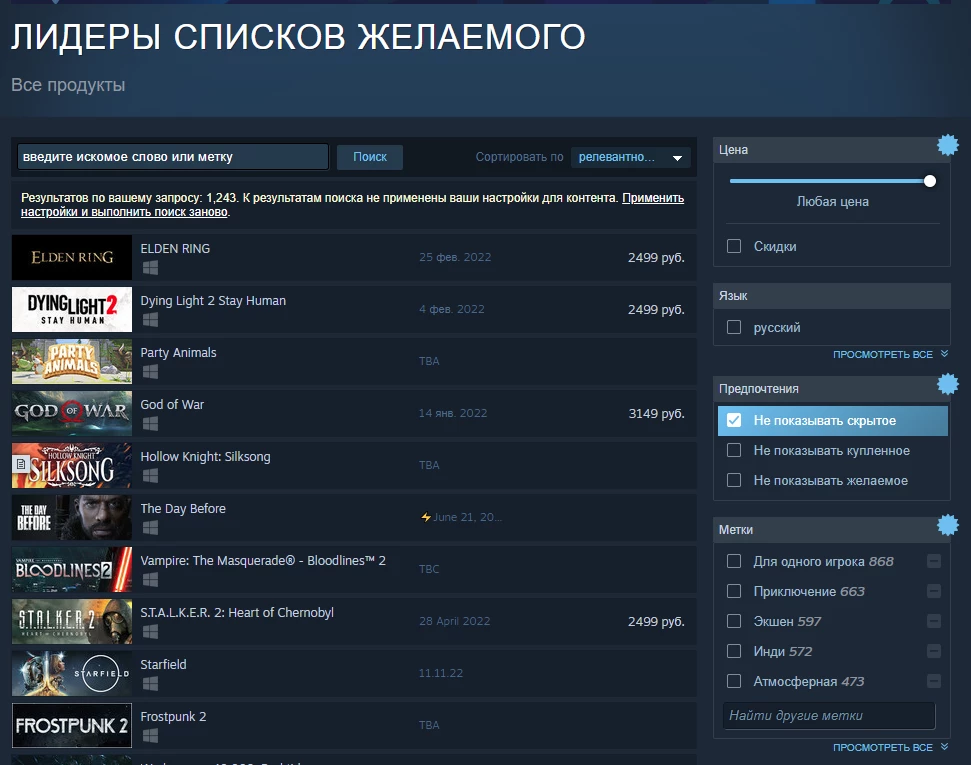This screenshot has width=971, height=765.
Task: Check the Приключение tag filter
Action: coord(734,592)
